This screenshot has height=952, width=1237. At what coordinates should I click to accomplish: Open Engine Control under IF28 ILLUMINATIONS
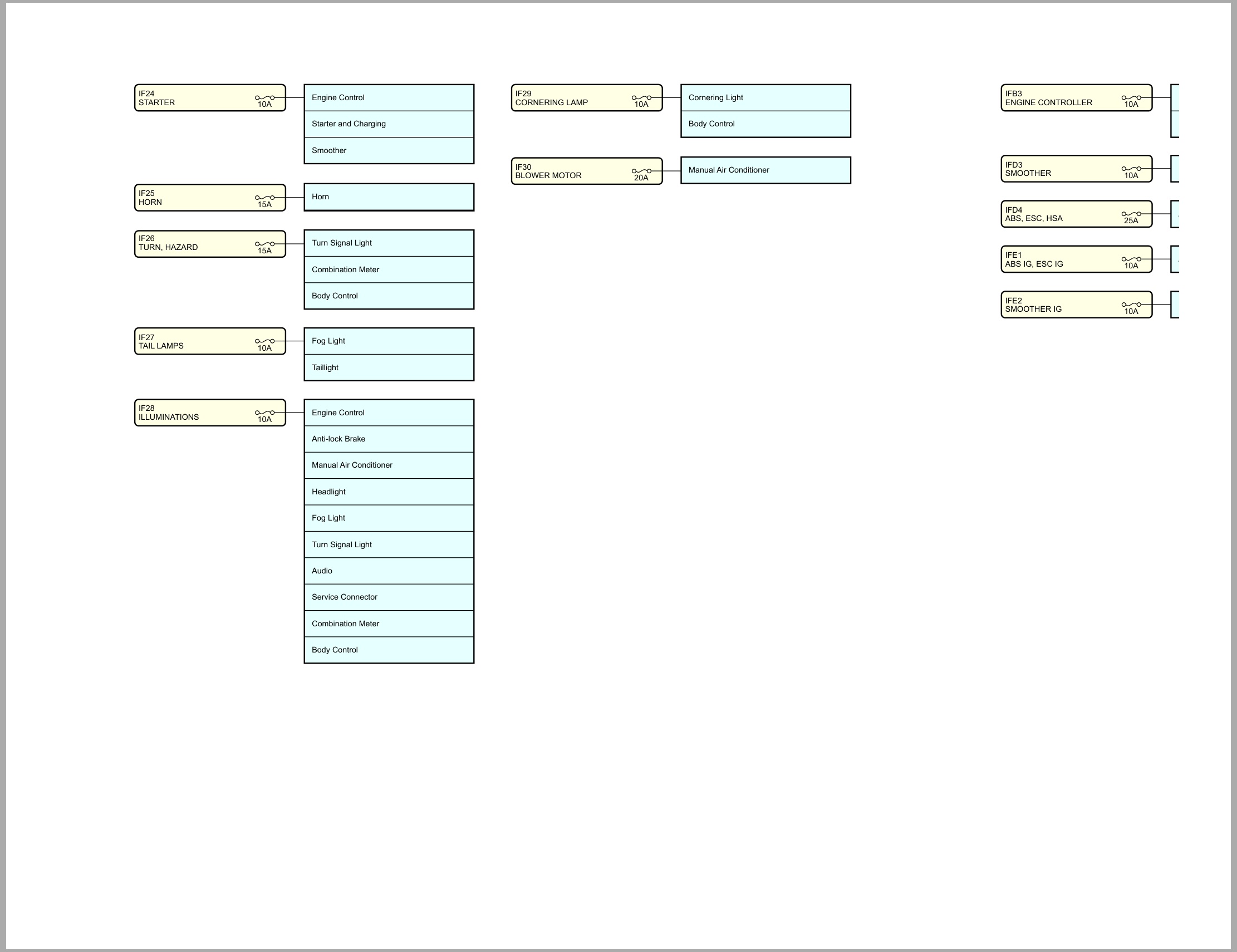389,413
